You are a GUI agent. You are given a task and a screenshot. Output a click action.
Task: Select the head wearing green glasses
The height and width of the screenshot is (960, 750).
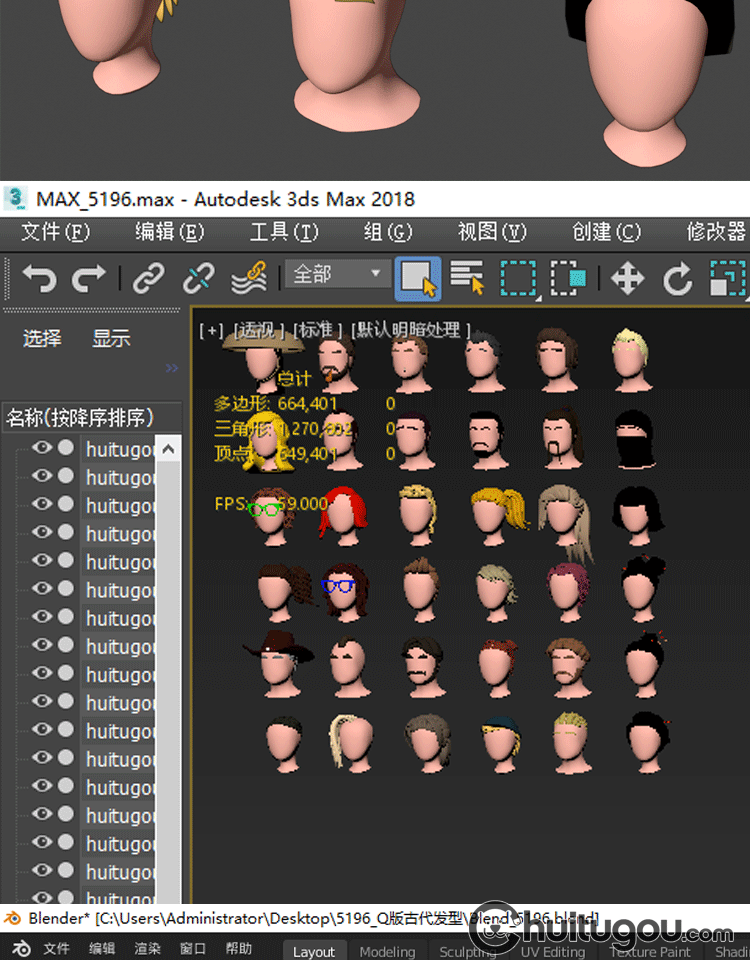[x=271, y=516]
